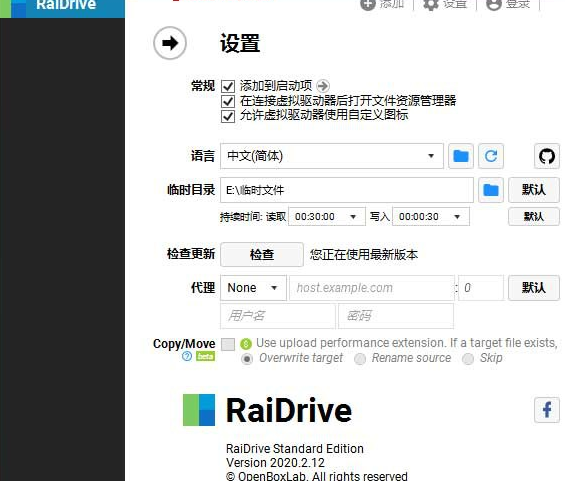The width and height of the screenshot is (565, 481).
Task: Select Skip radio button
Action: (468, 359)
